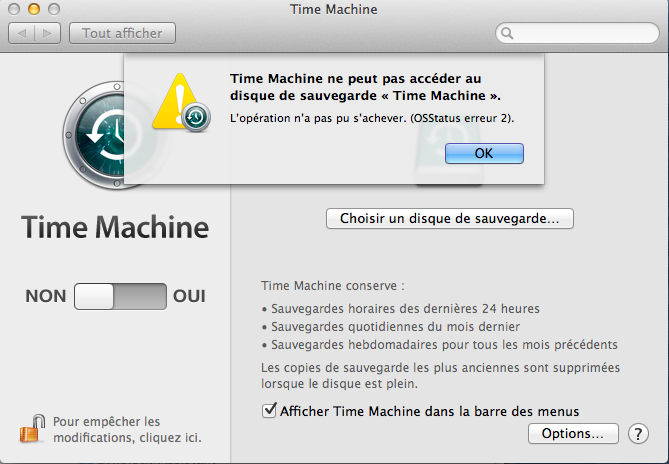
Task: Toggle the Time Machine NON/OUI switch
Action: [x=120, y=296]
